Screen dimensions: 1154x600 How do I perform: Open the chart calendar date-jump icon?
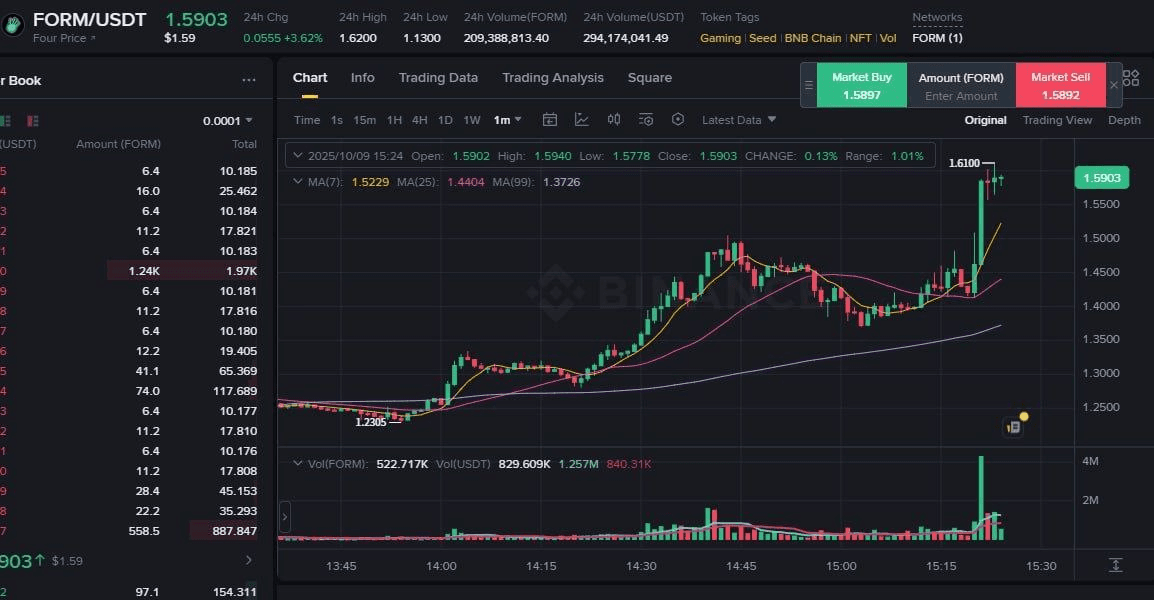coord(550,120)
